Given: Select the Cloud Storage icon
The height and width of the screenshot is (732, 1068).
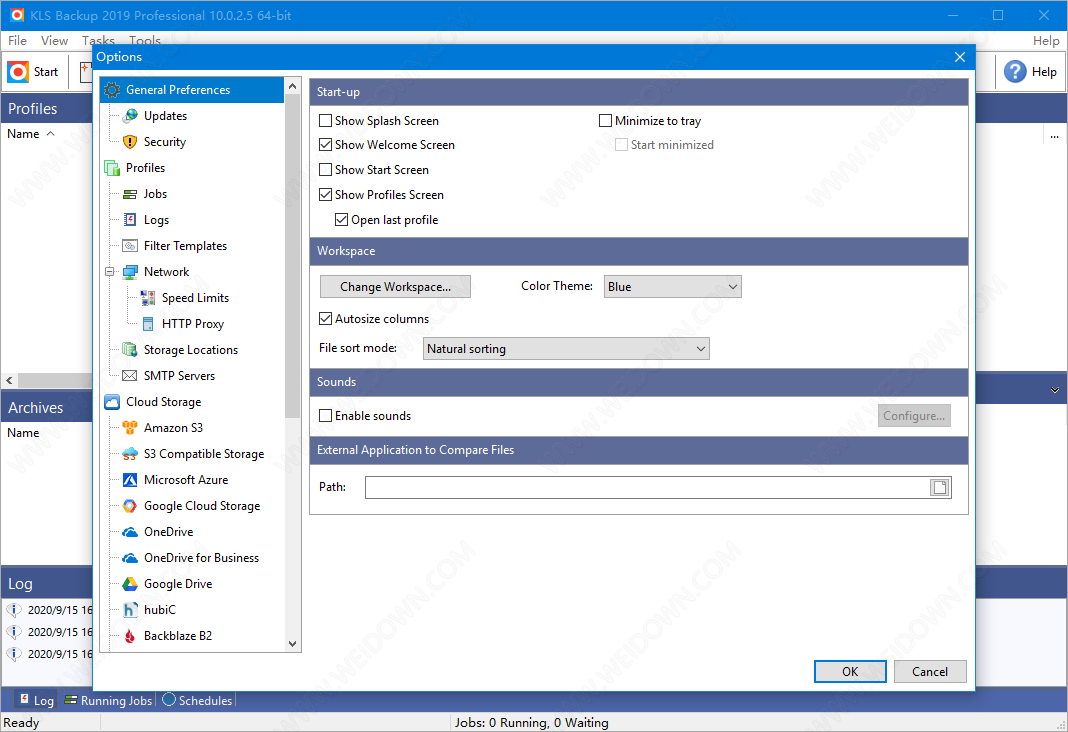Looking at the screenshot, I should pos(112,402).
